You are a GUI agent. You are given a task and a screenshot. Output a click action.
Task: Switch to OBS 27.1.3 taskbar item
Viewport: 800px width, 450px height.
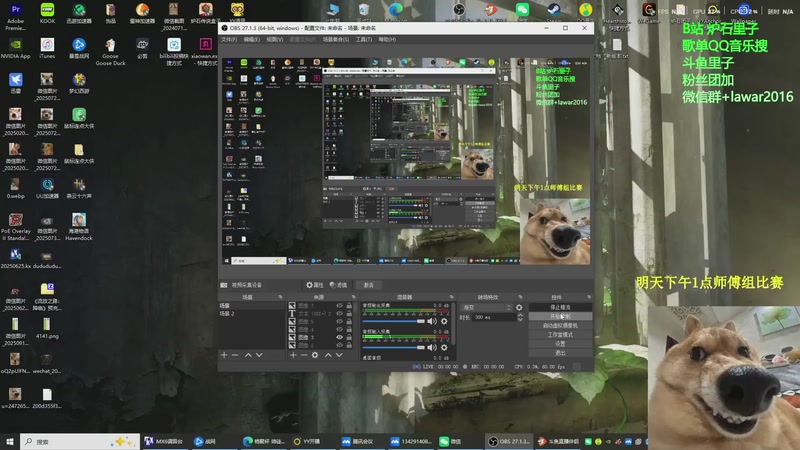(x=510, y=441)
